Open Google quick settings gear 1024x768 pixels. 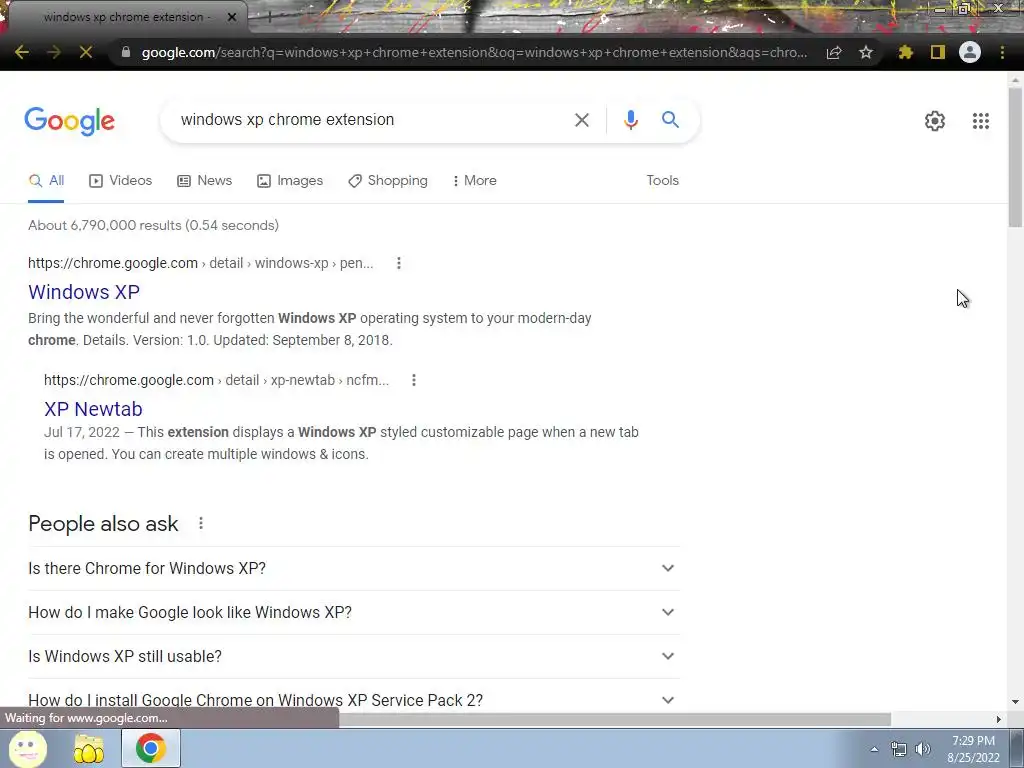[935, 121]
